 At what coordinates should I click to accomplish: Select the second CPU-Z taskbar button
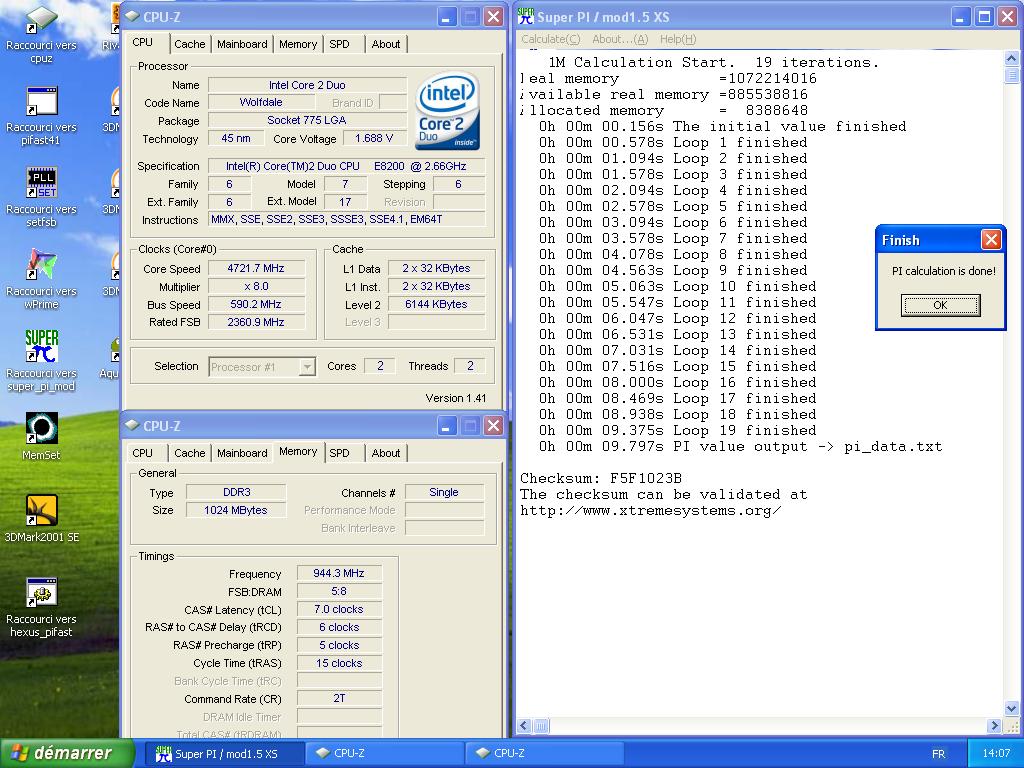point(545,754)
